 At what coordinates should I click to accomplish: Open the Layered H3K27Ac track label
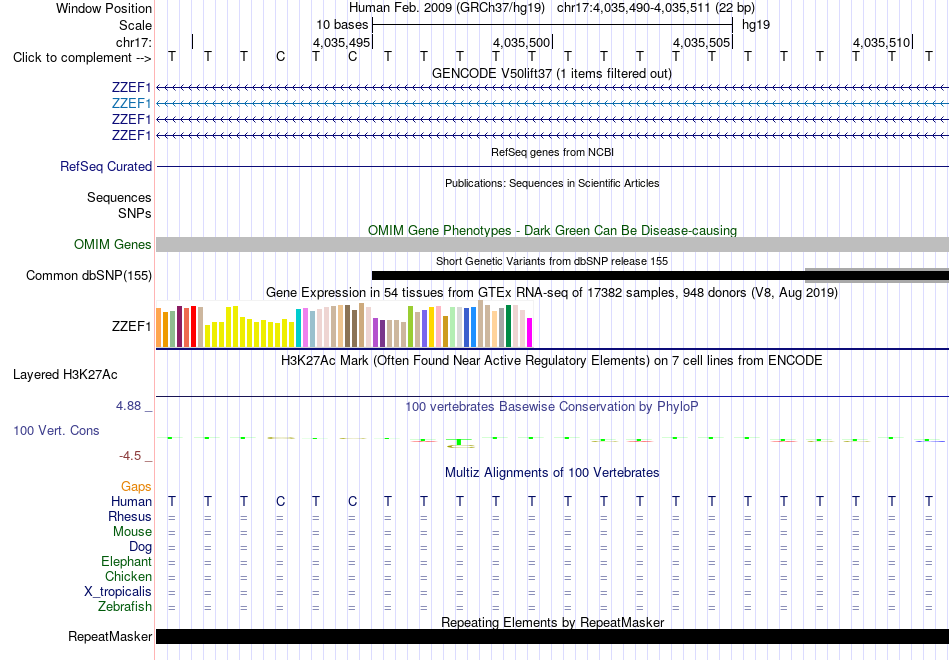65,375
